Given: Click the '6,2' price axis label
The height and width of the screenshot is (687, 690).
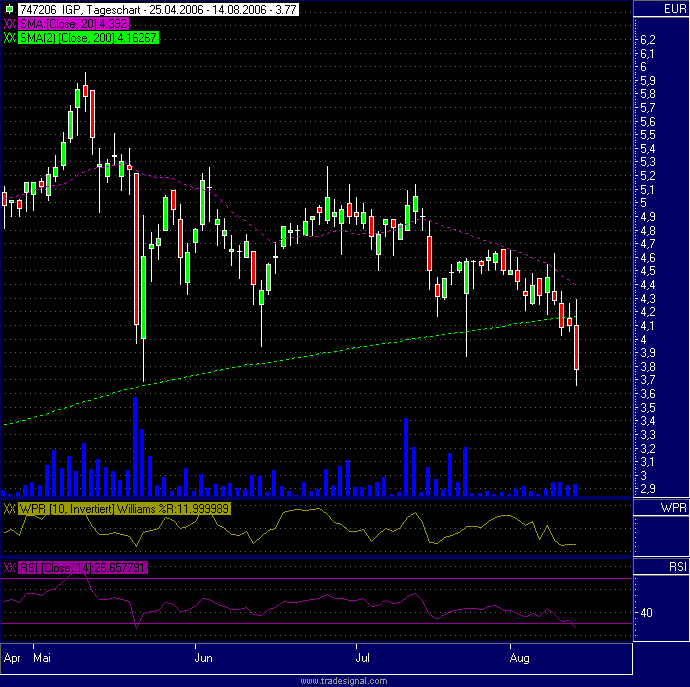Looking at the screenshot, I should click(x=648, y=40).
